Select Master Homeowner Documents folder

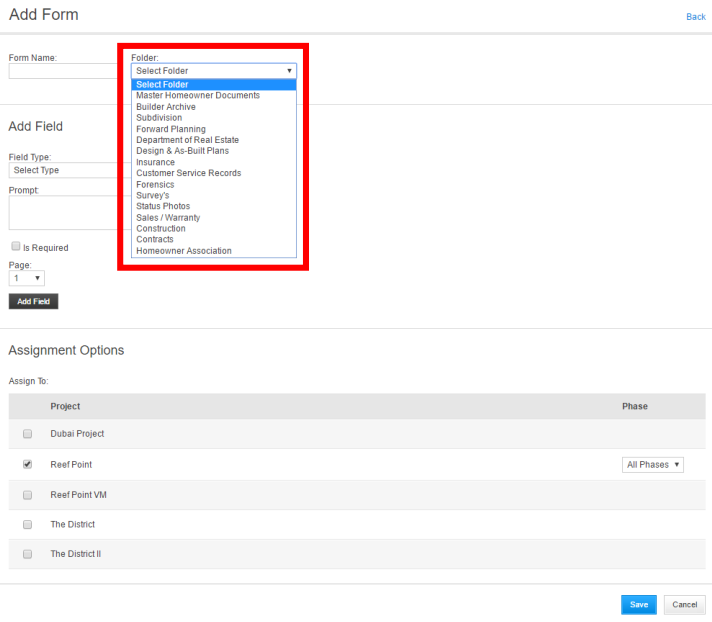point(214,95)
